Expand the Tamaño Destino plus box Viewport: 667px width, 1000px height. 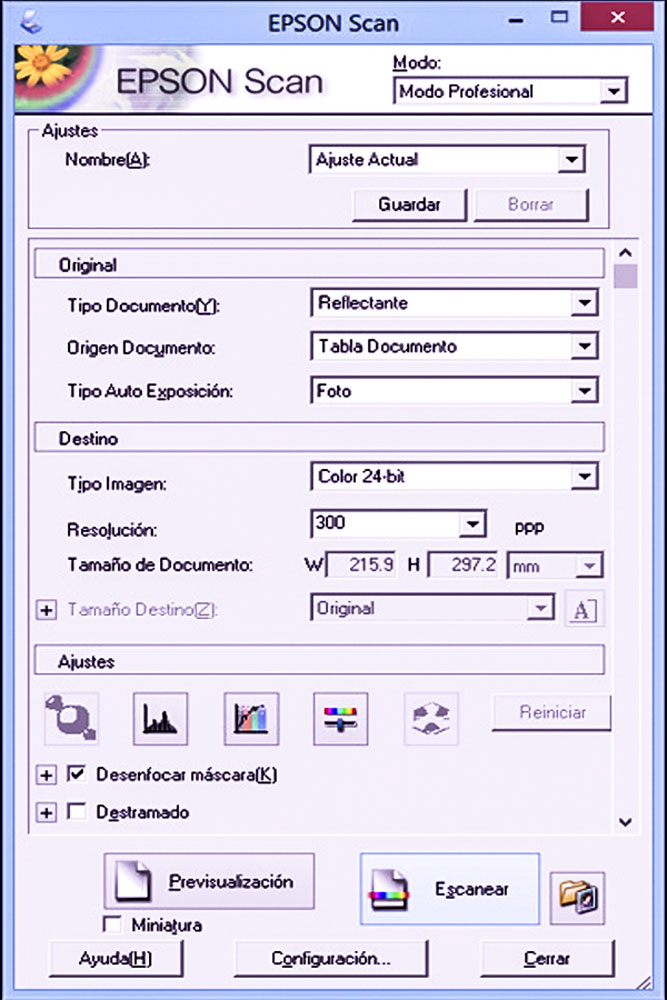pyautogui.click(x=46, y=610)
